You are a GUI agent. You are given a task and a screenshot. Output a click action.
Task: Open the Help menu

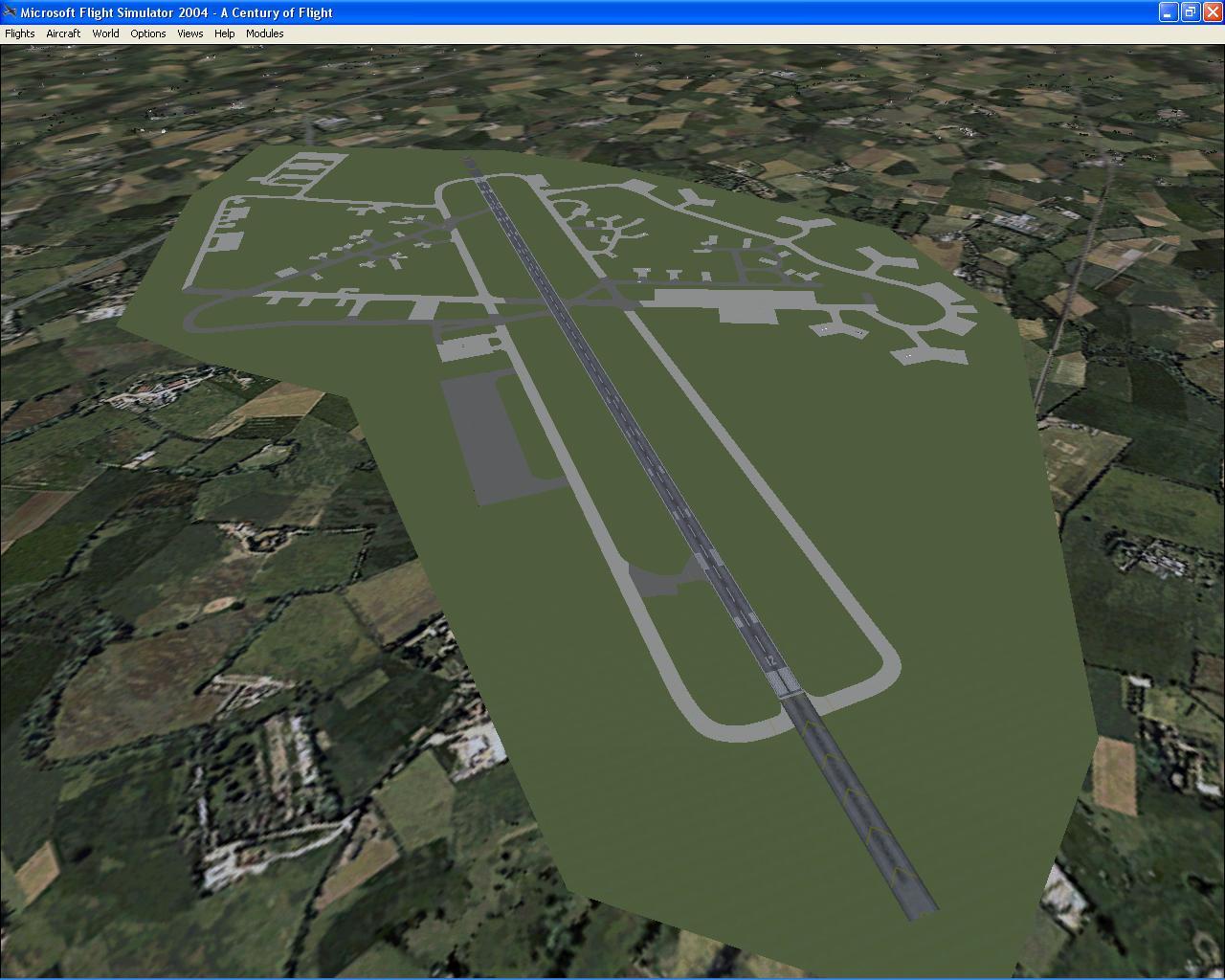click(225, 33)
